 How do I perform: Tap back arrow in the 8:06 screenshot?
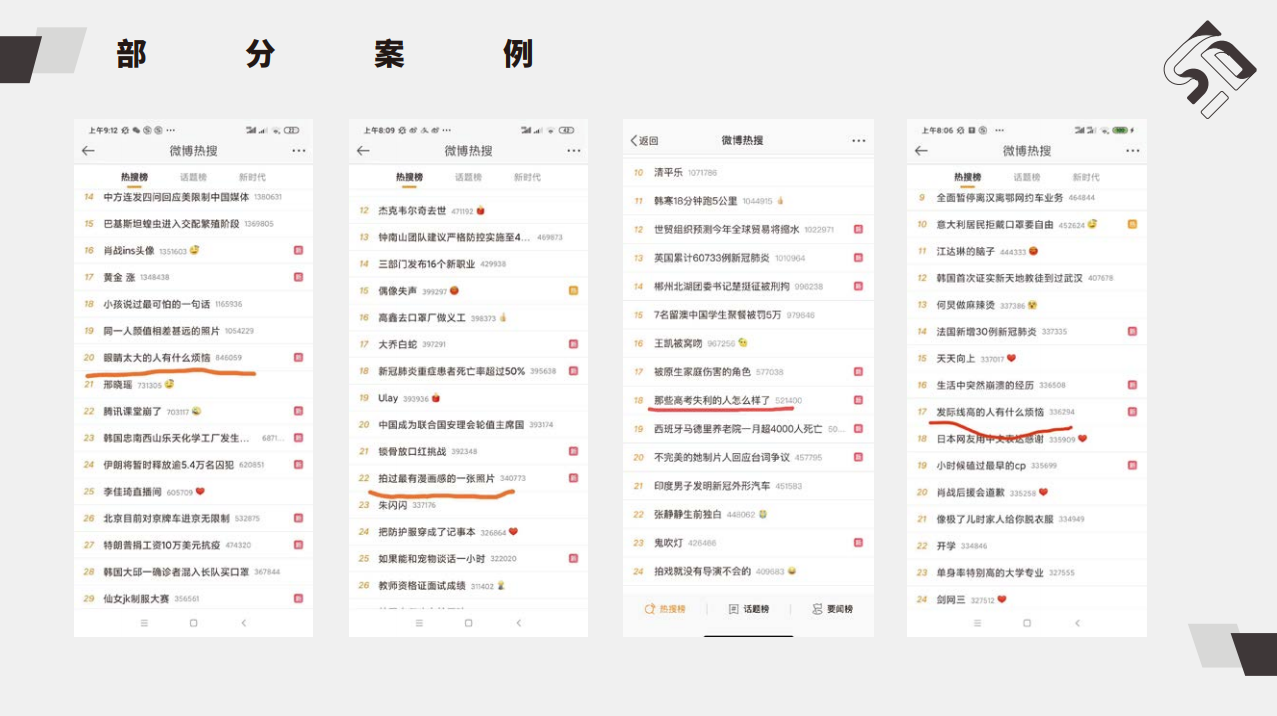pyautogui.click(x=921, y=151)
